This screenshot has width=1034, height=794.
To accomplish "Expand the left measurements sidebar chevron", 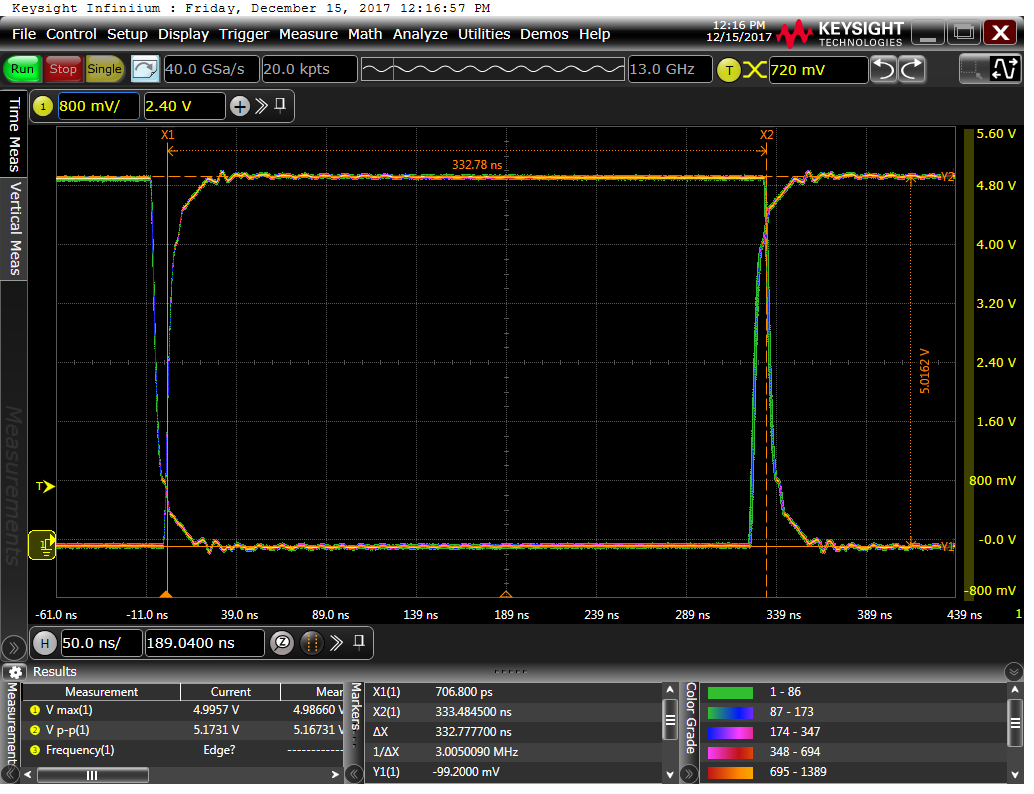I will (13, 646).
